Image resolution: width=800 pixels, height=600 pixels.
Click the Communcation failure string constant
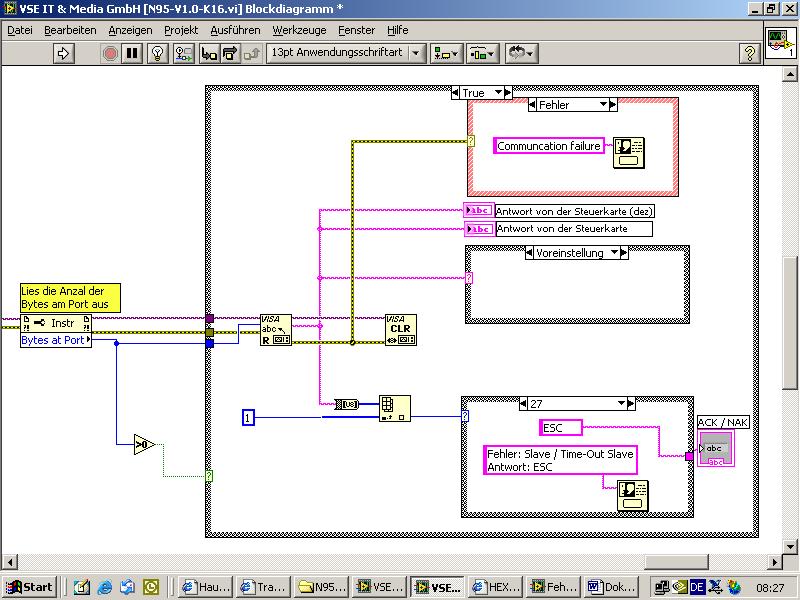coord(548,146)
